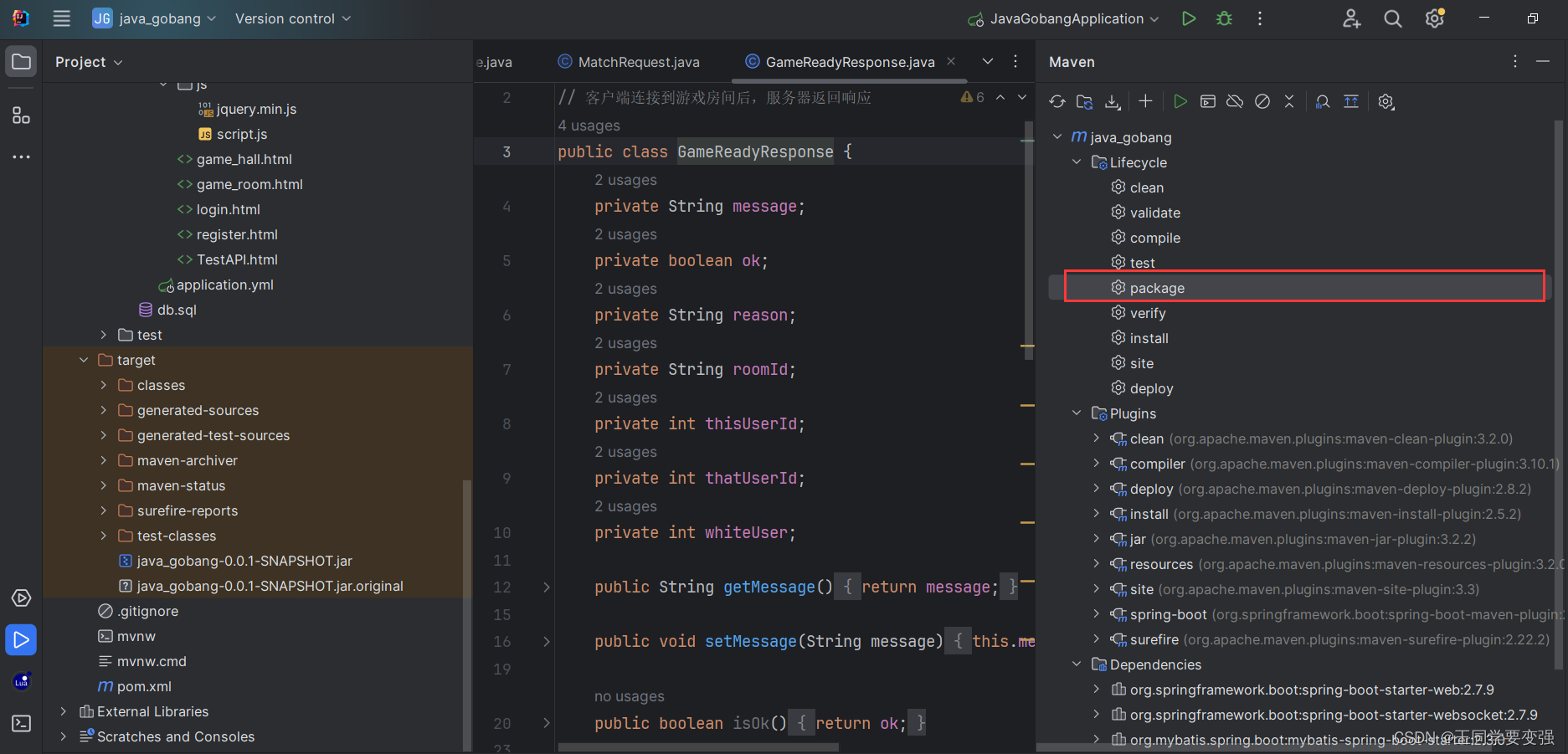Show hidden editor tabs dropdown

point(988,61)
